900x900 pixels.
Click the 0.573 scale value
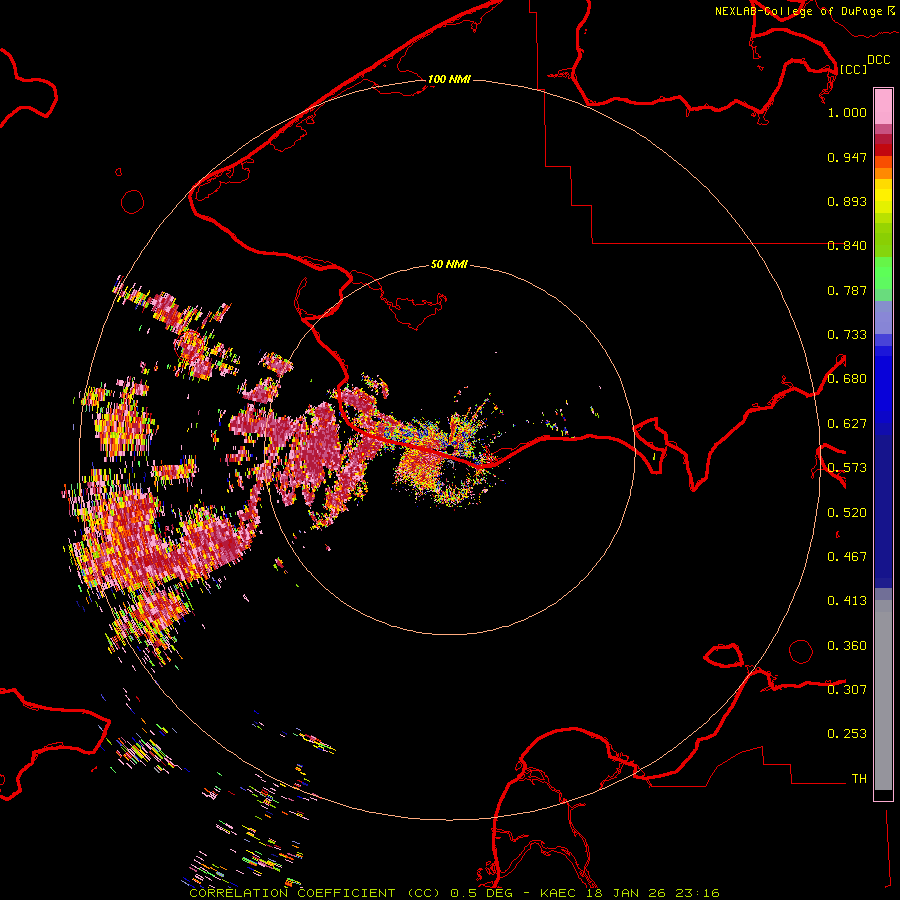847,468
